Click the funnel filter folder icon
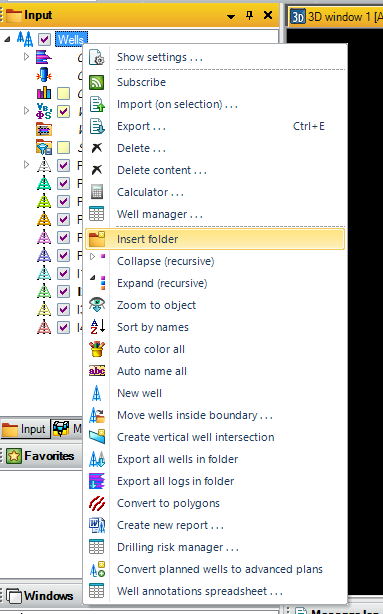The width and height of the screenshot is (383, 614). point(44,147)
